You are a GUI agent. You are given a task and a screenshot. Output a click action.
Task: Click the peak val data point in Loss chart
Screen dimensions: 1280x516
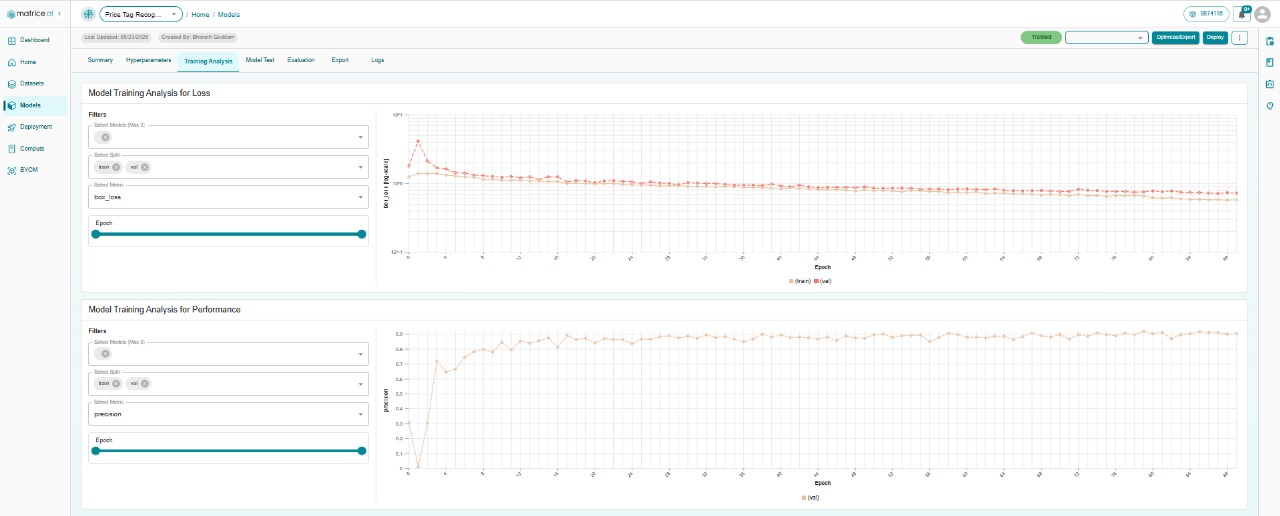click(x=418, y=141)
